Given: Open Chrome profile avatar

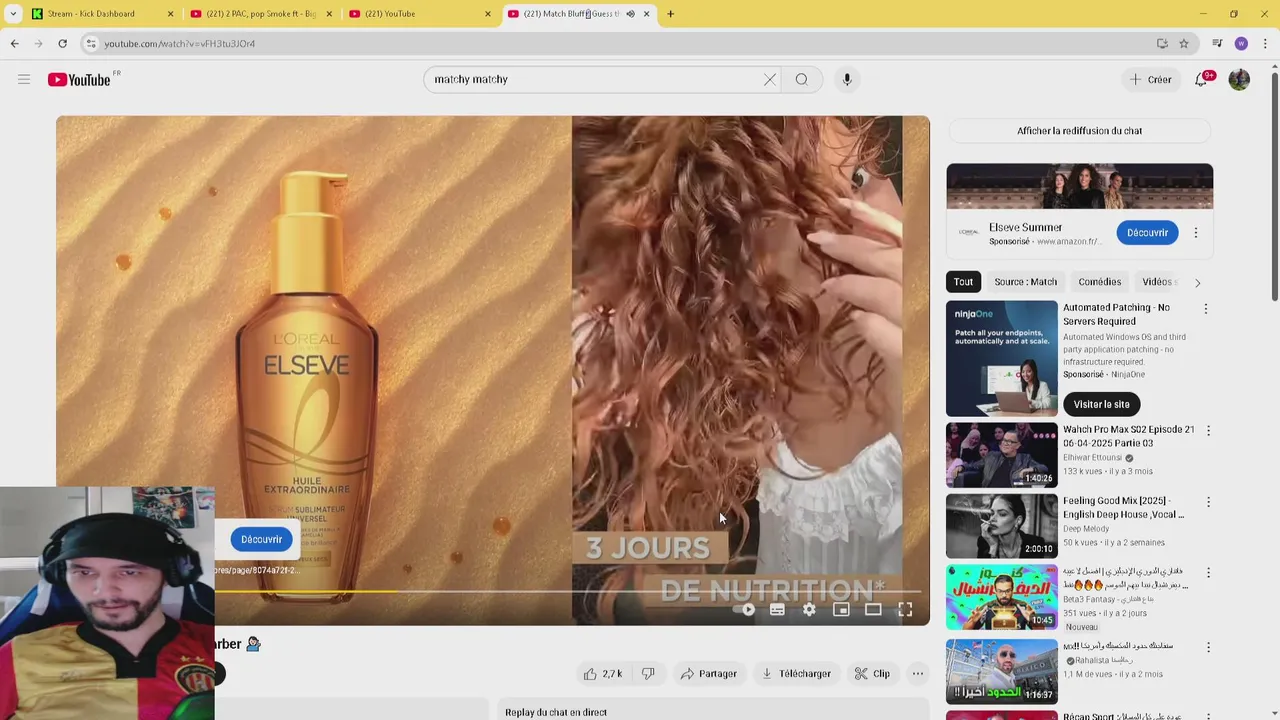Looking at the screenshot, I should pos(1241,43).
